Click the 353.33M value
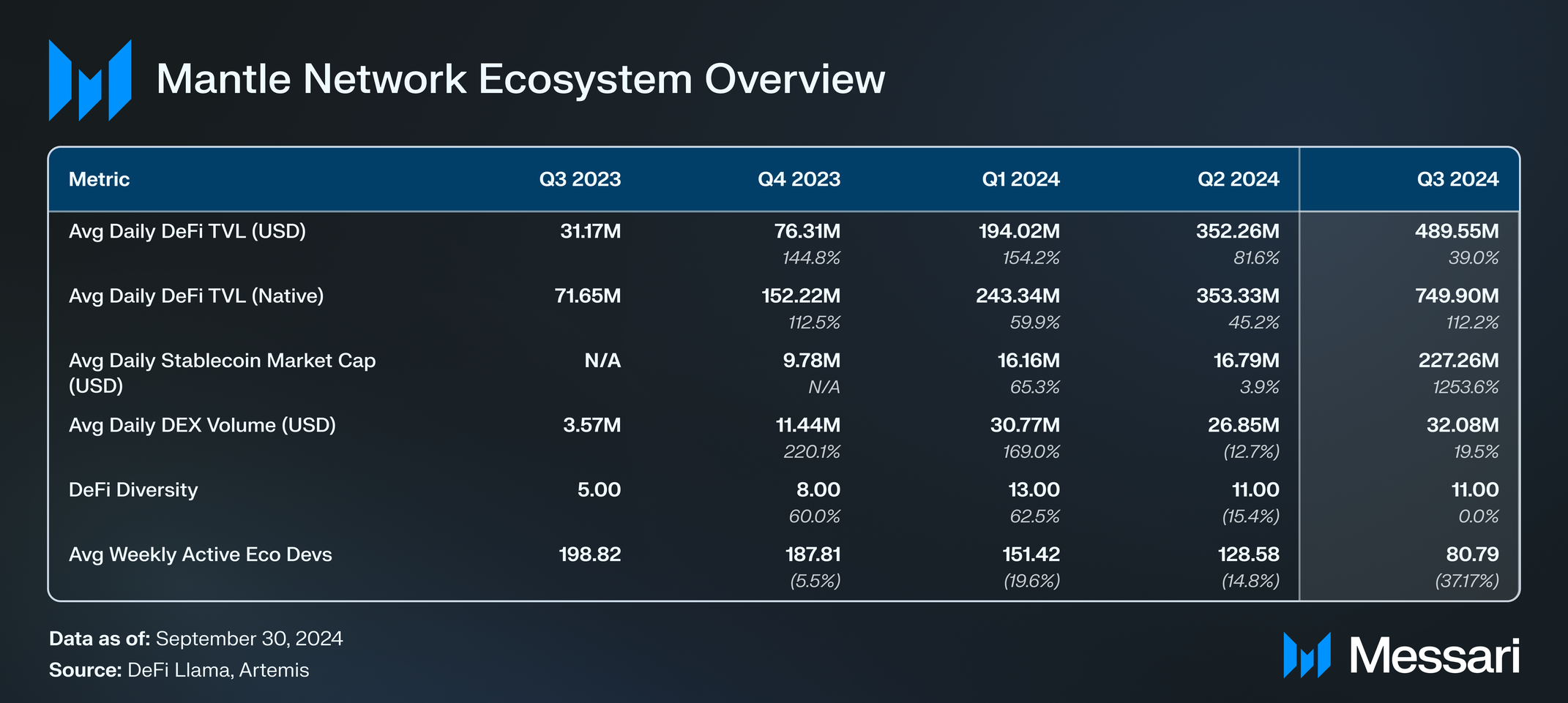The image size is (1568, 703). click(1238, 296)
